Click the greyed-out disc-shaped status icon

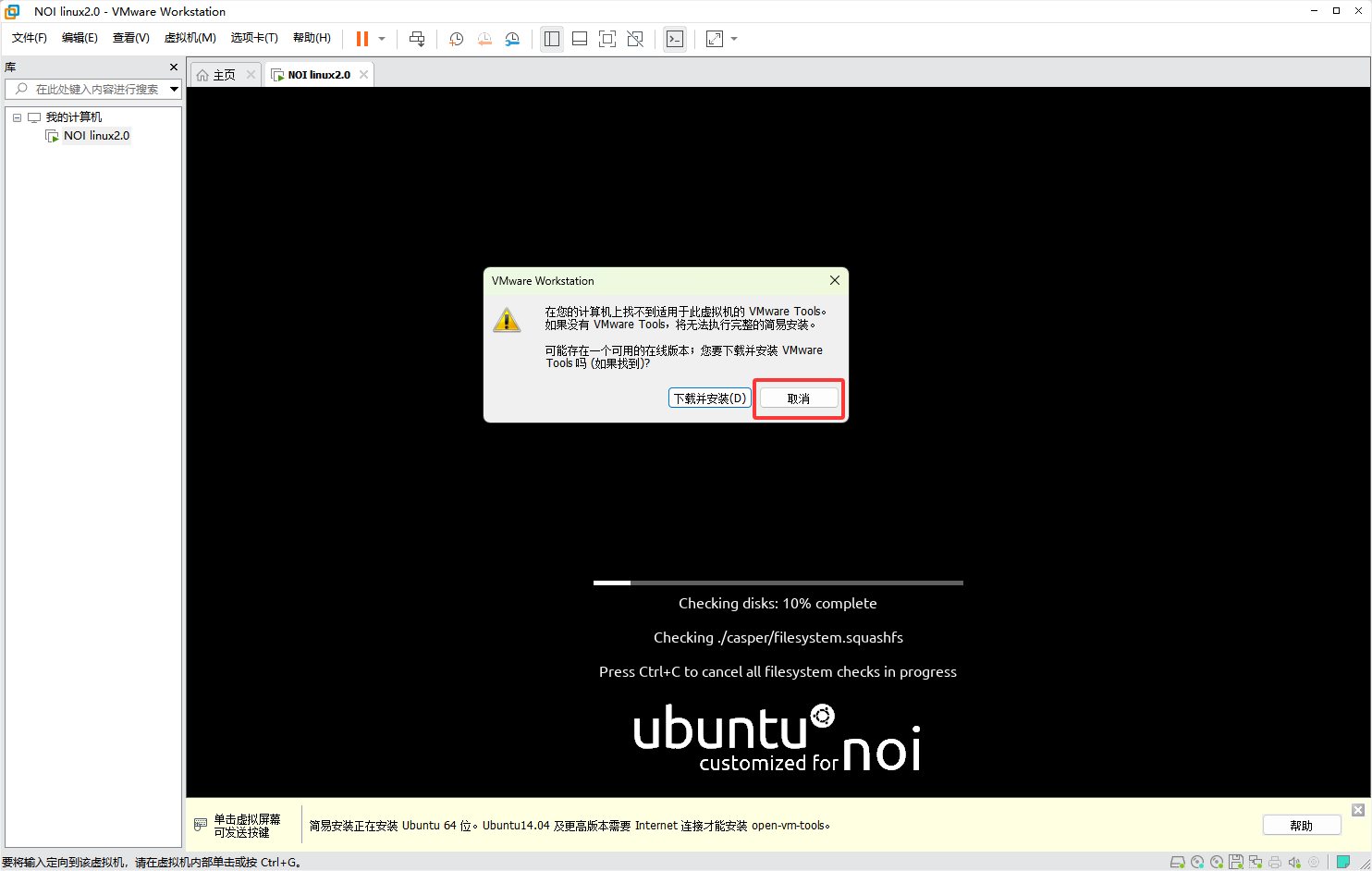1314,862
